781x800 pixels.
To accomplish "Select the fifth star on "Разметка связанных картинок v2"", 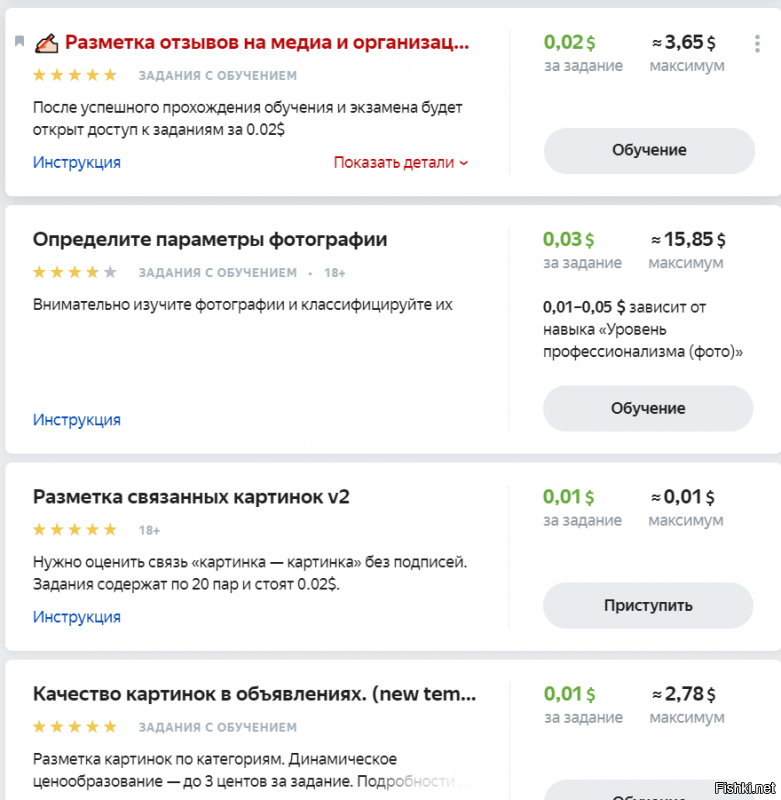I will 111,529.
